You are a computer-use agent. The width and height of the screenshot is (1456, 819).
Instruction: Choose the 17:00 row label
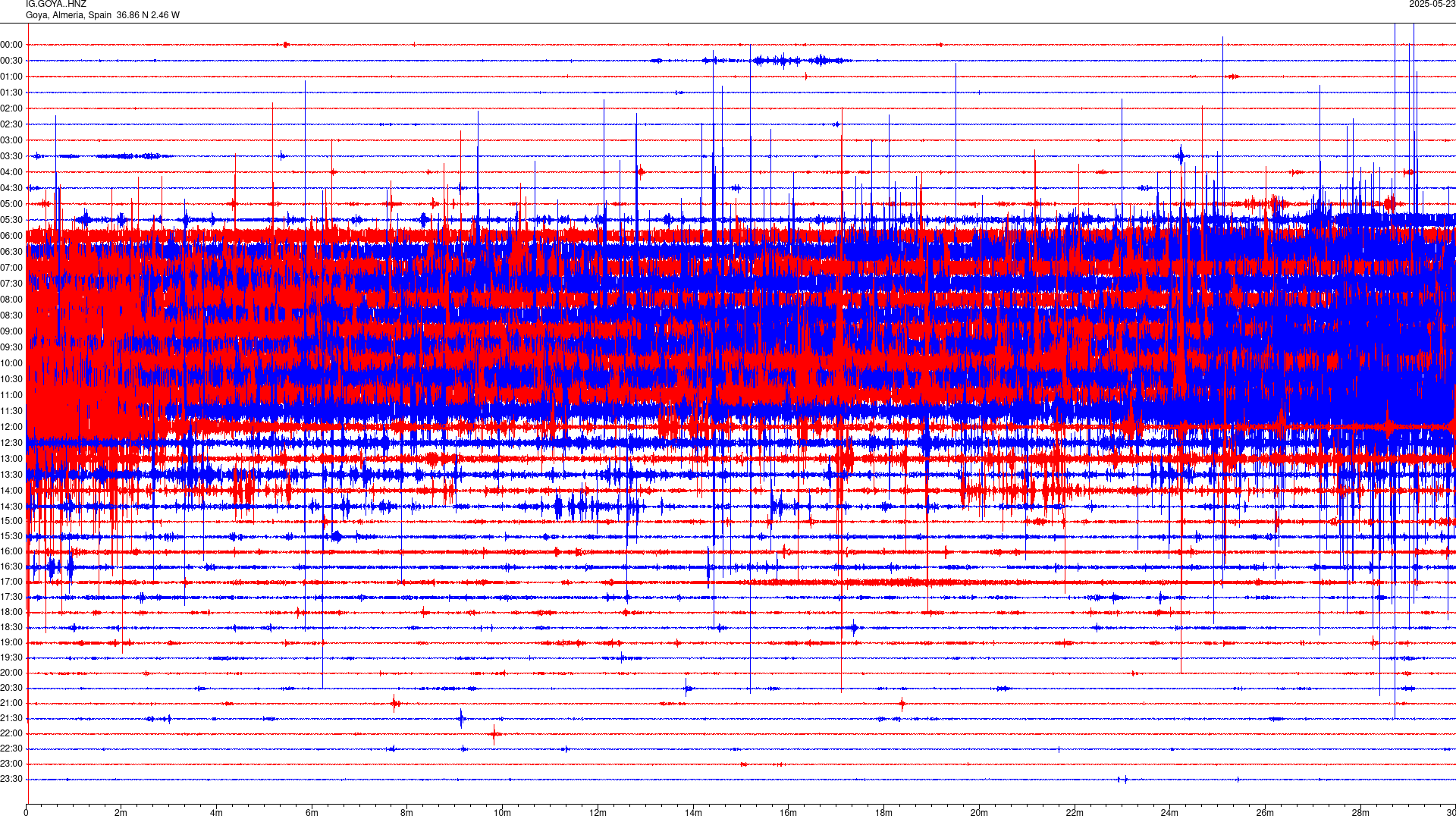click(x=11, y=582)
